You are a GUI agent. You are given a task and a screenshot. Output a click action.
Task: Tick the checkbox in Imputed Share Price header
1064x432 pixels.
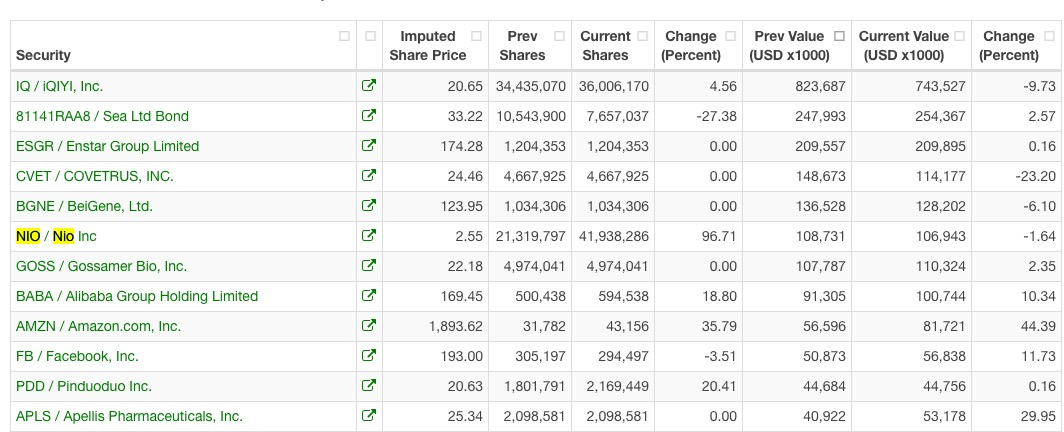pyautogui.click(x=476, y=36)
